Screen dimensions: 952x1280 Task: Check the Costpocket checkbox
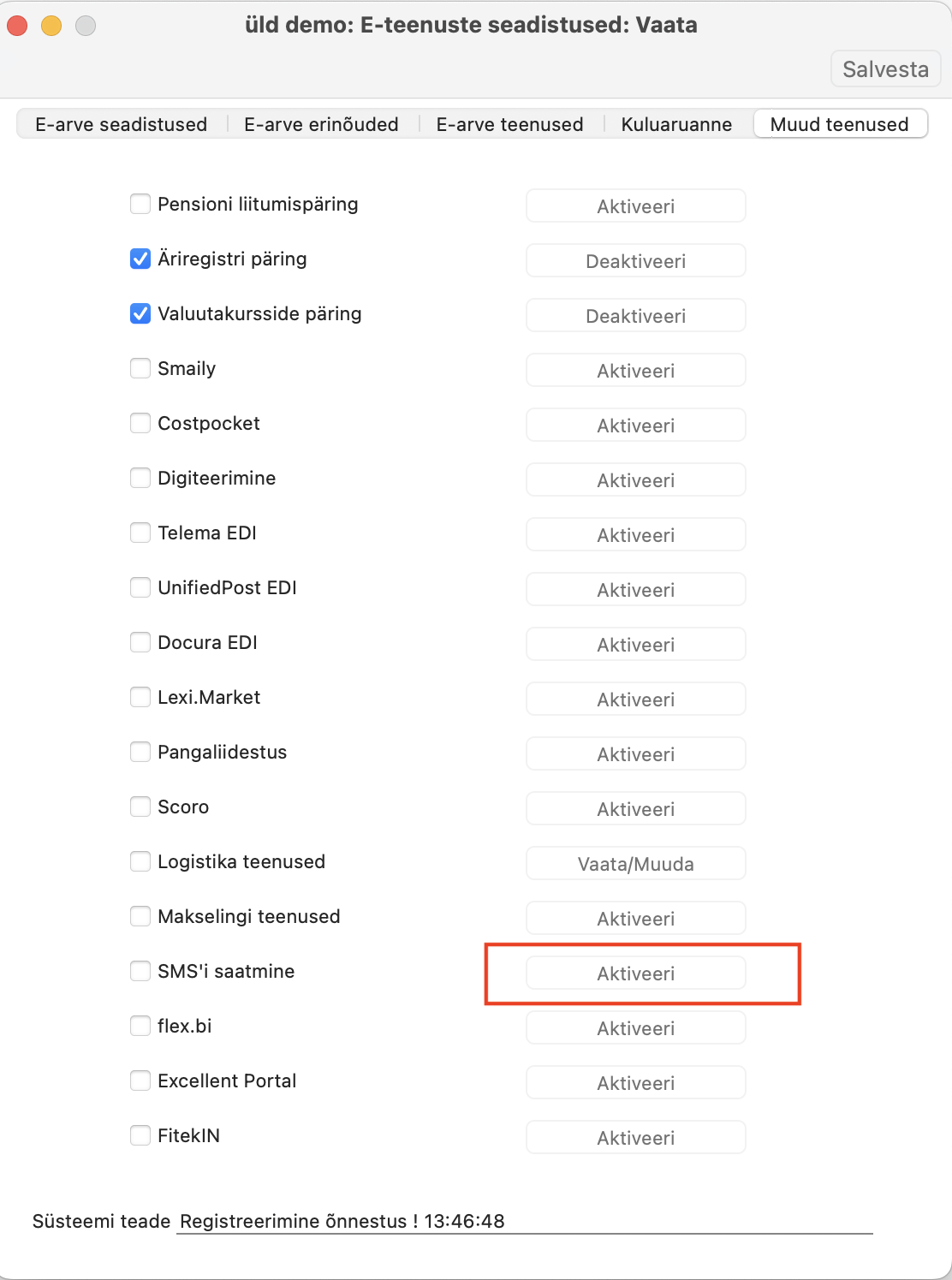point(140,423)
